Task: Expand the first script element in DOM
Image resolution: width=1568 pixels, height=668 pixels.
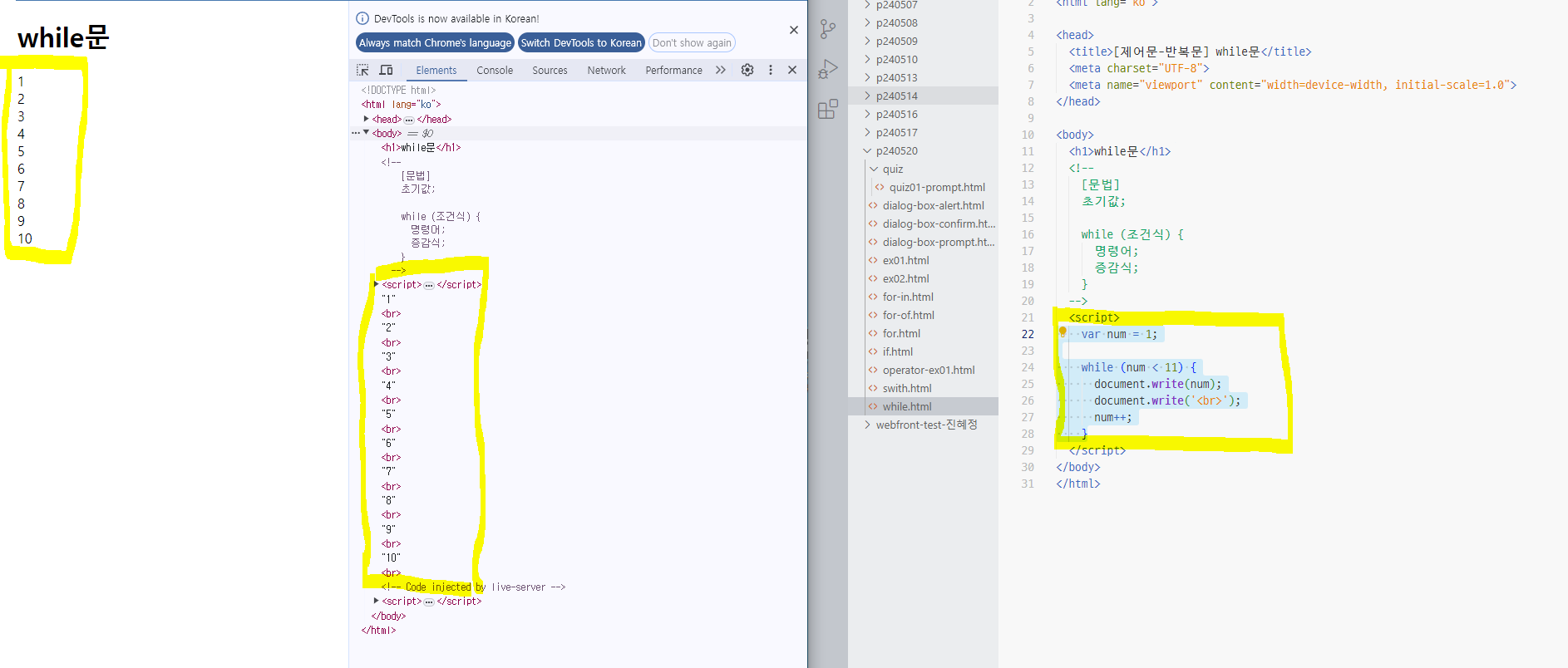Action: (376, 284)
